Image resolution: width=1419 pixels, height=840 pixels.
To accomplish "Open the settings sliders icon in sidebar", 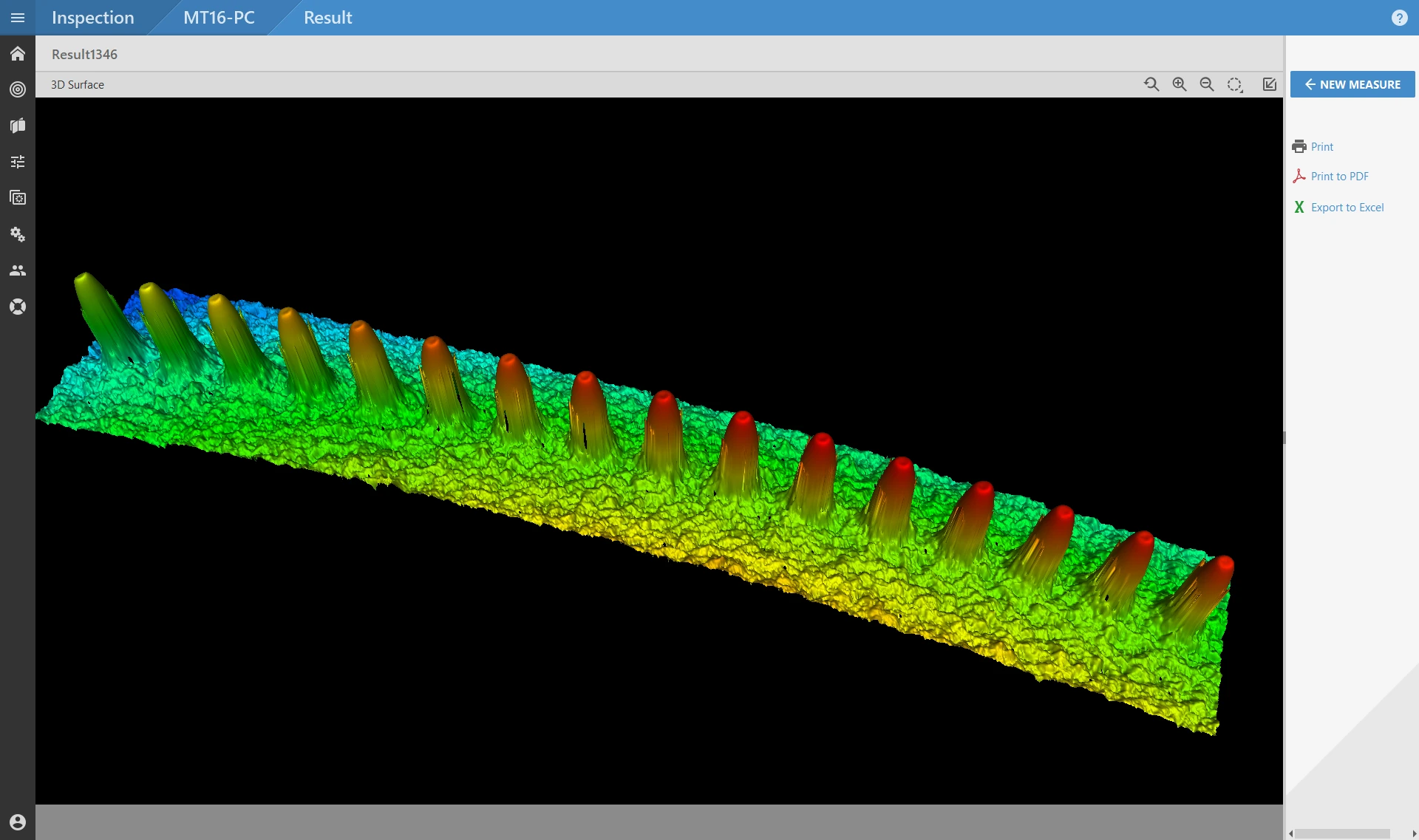I will click(x=18, y=161).
